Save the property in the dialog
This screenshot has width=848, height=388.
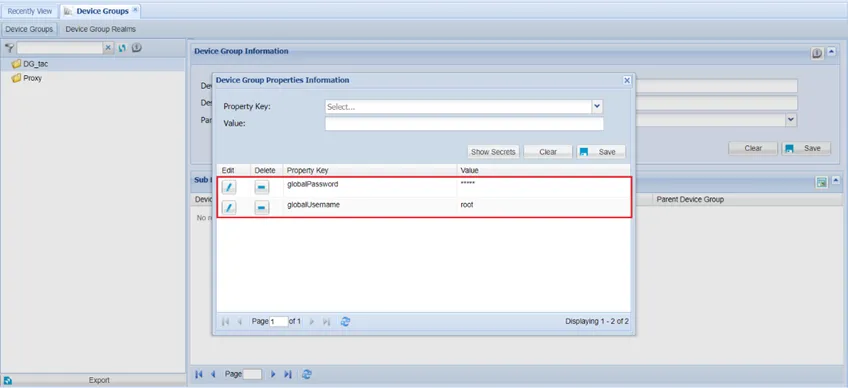pyautogui.click(x=601, y=152)
